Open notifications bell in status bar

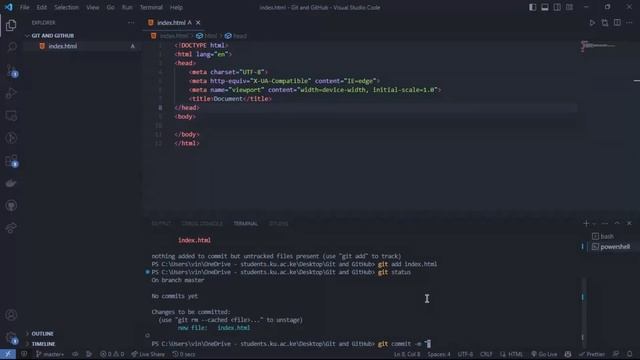tap(629, 354)
